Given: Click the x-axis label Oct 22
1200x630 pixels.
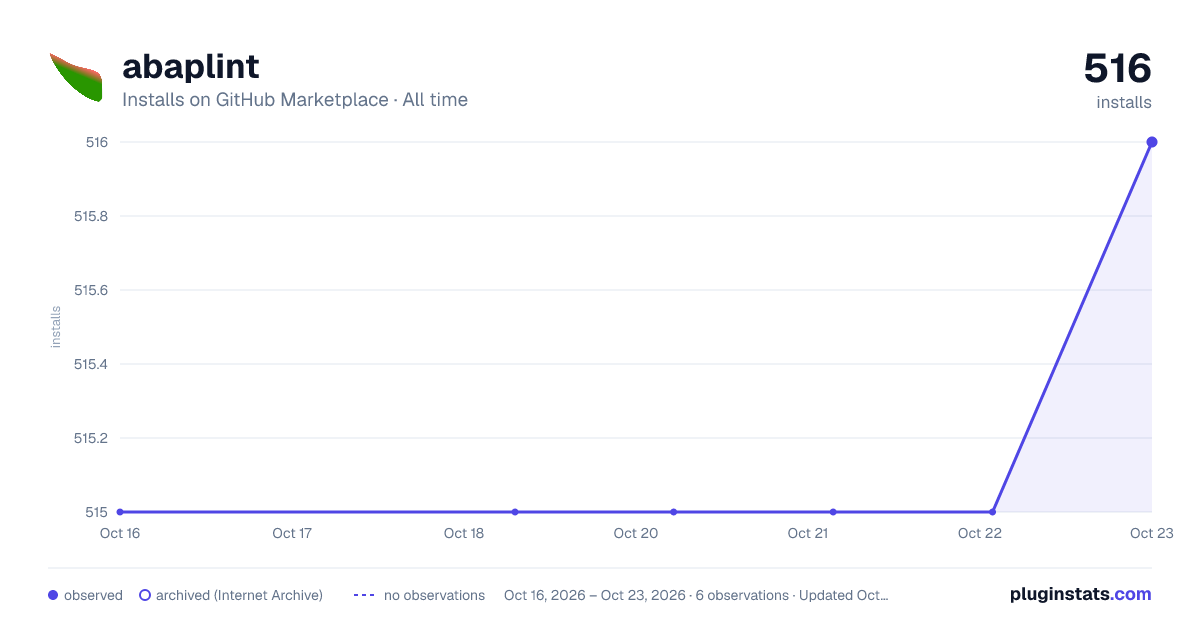Looking at the screenshot, I should coord(980,533).
